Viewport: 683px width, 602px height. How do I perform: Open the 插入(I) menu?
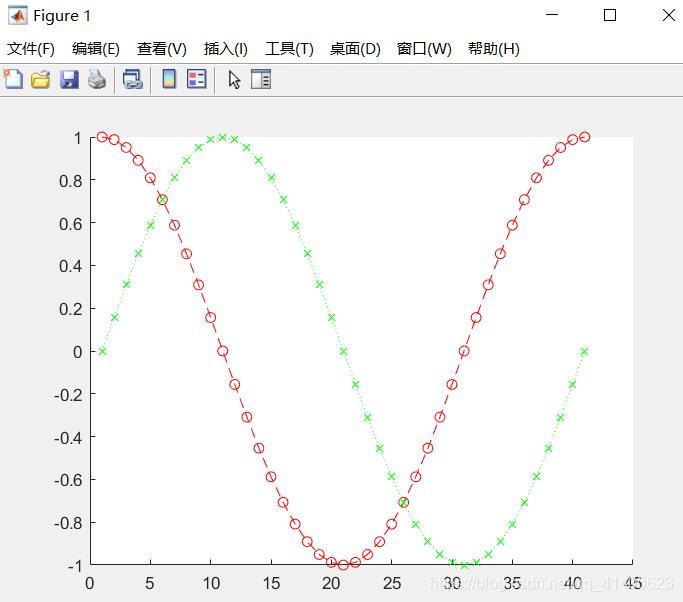tap(226, 49)
